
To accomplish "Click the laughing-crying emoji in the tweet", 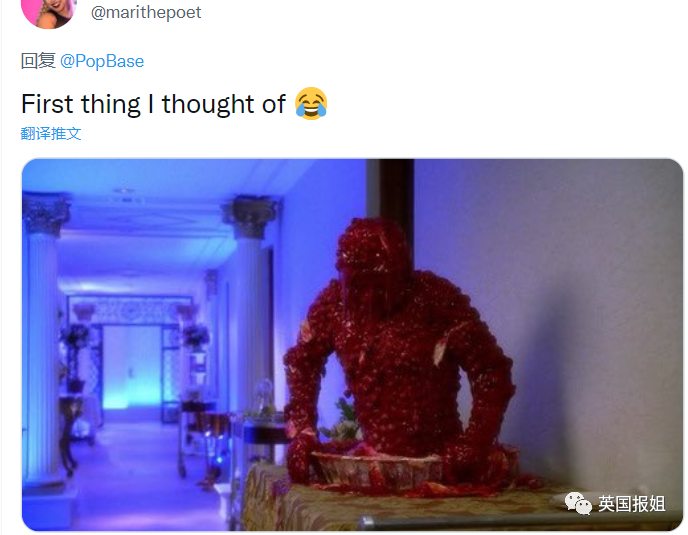I will pos(311,104).
